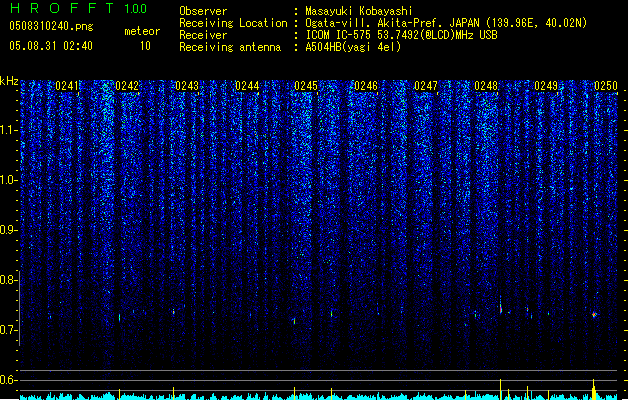Screen dimensions: 629x400
Task: Click the 0249 time marker
Action: tap(546, 86)
